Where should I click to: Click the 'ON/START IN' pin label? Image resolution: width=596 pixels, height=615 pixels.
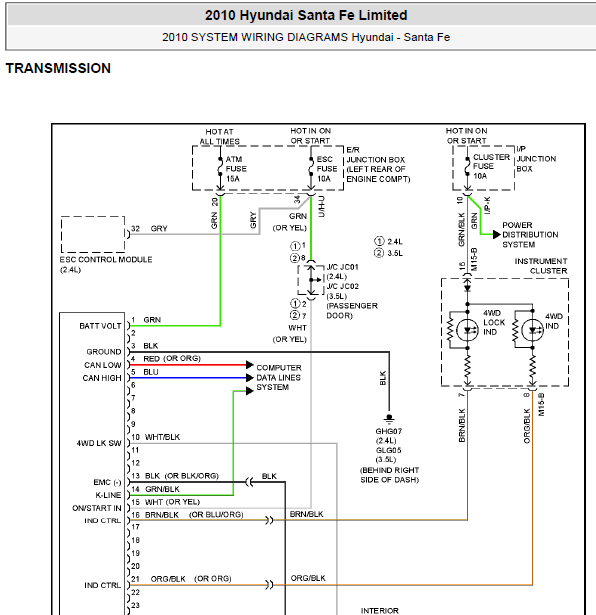click(97, 508)
